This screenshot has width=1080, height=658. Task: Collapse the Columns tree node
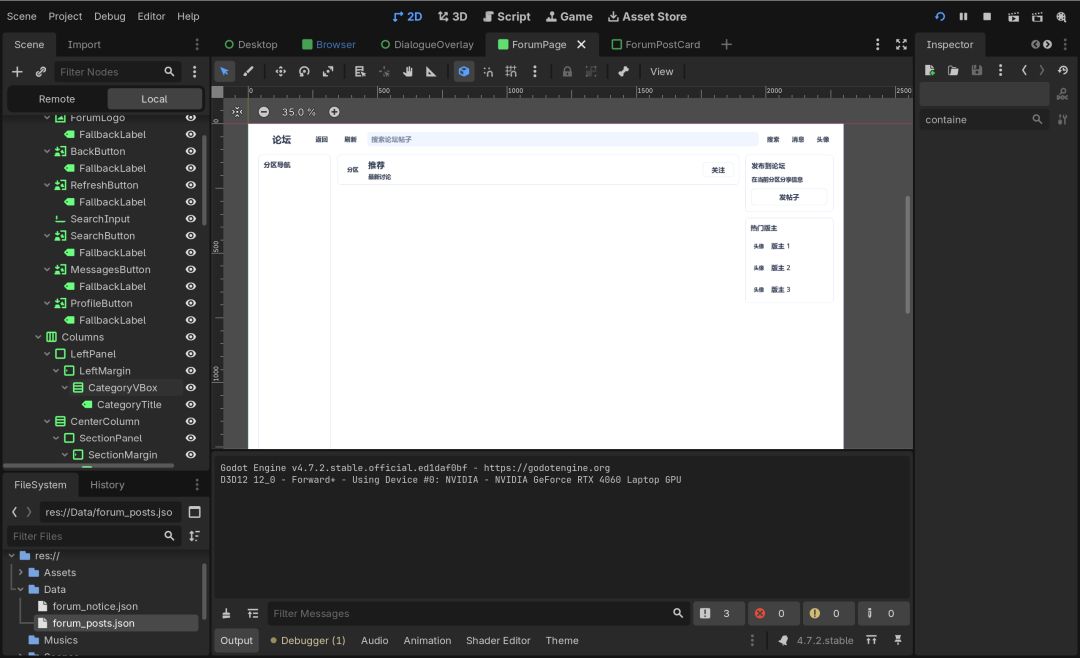[x=39, y=337]
